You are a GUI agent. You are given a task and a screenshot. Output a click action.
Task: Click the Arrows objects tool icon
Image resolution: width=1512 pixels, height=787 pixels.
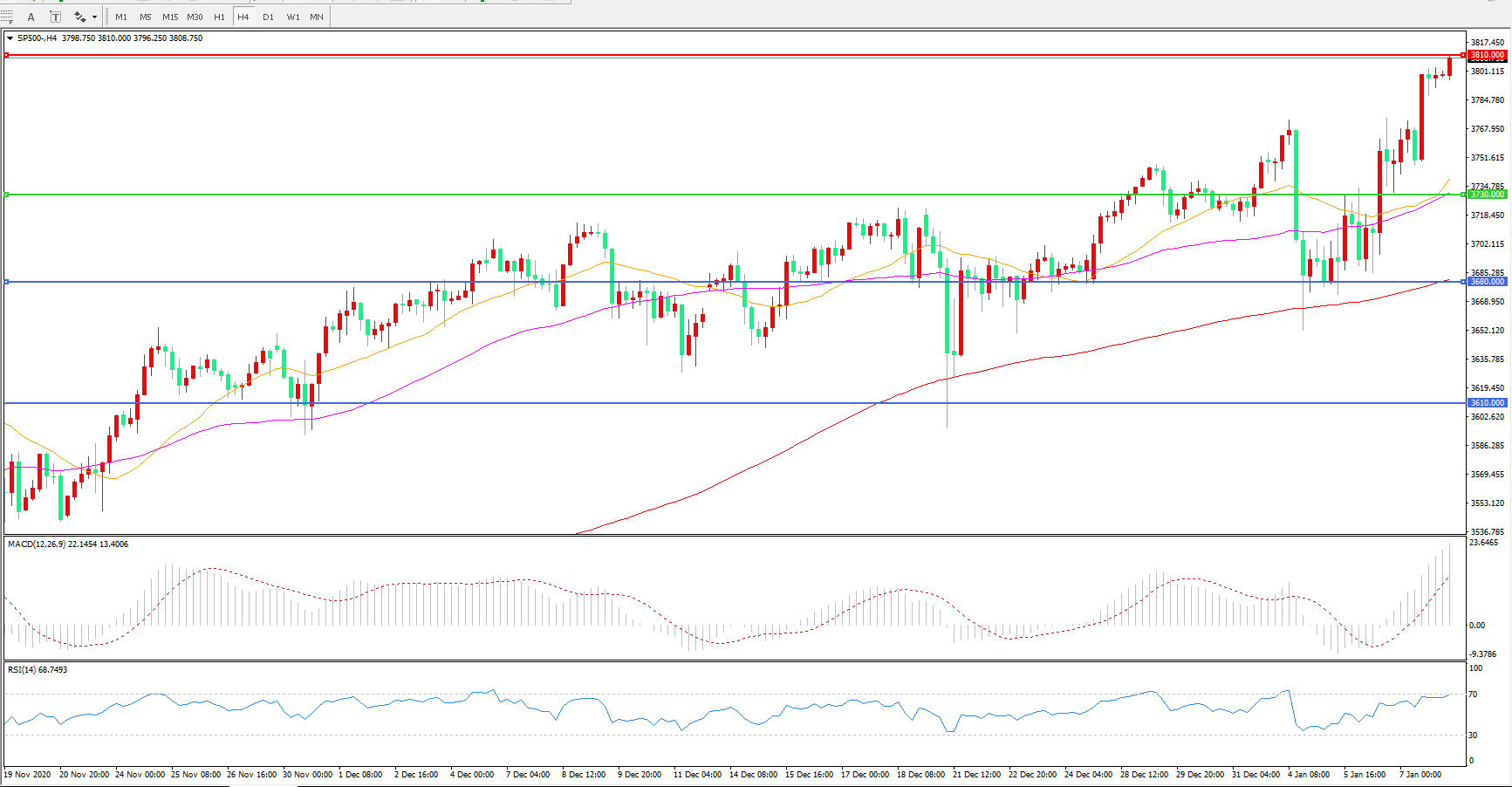click(x=79, y=17)
